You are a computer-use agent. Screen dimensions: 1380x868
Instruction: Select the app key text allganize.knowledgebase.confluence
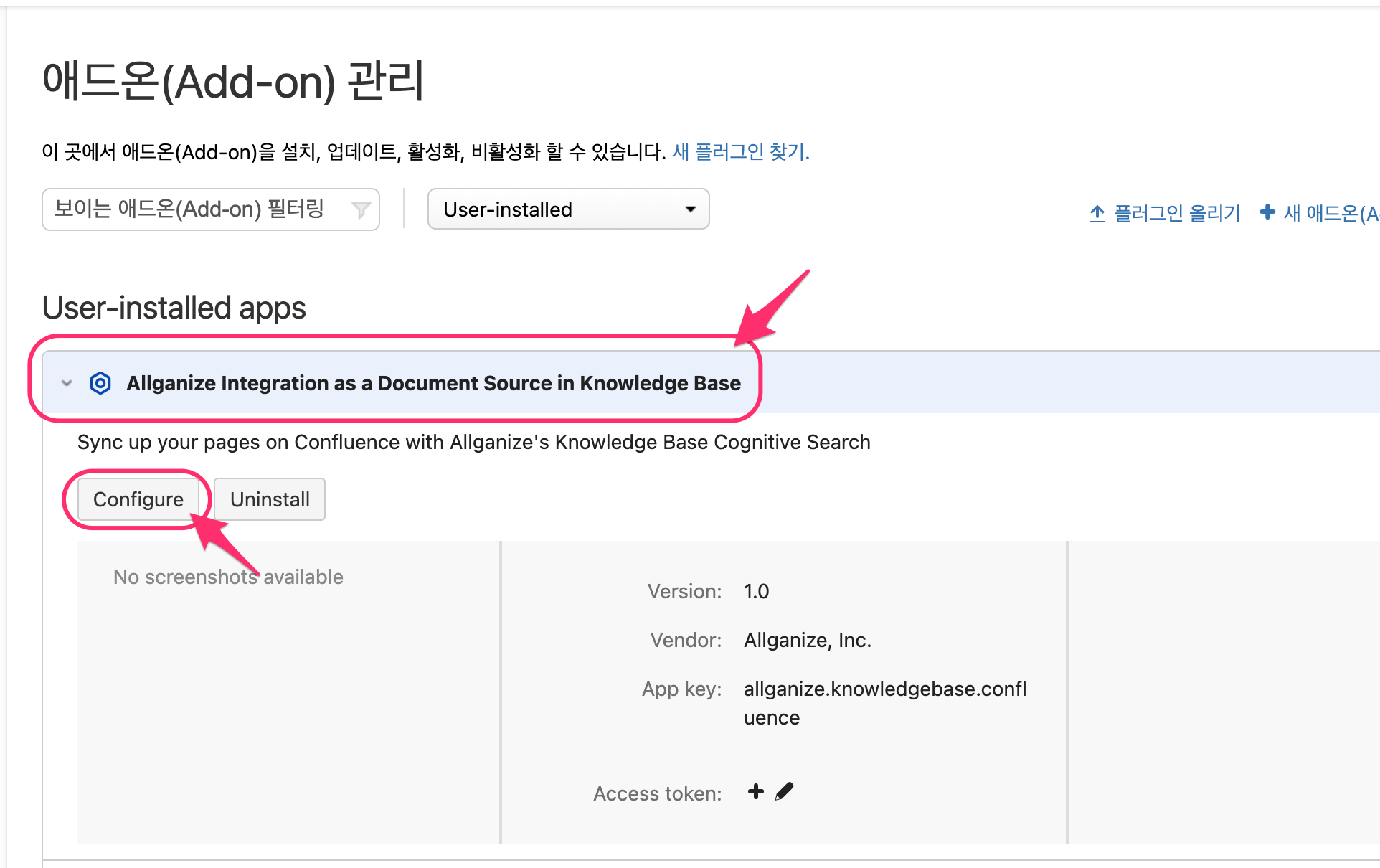(885, 703)
